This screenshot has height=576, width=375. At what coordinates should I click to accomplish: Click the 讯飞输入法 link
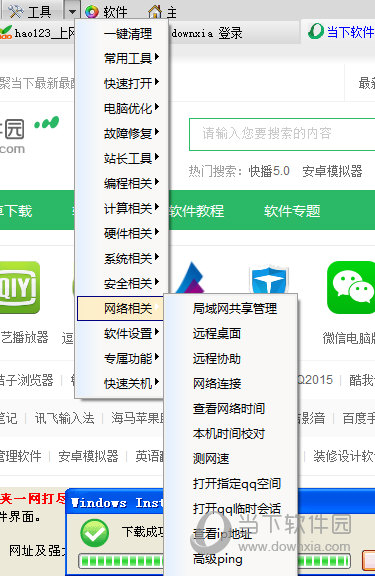click(65, 418)
